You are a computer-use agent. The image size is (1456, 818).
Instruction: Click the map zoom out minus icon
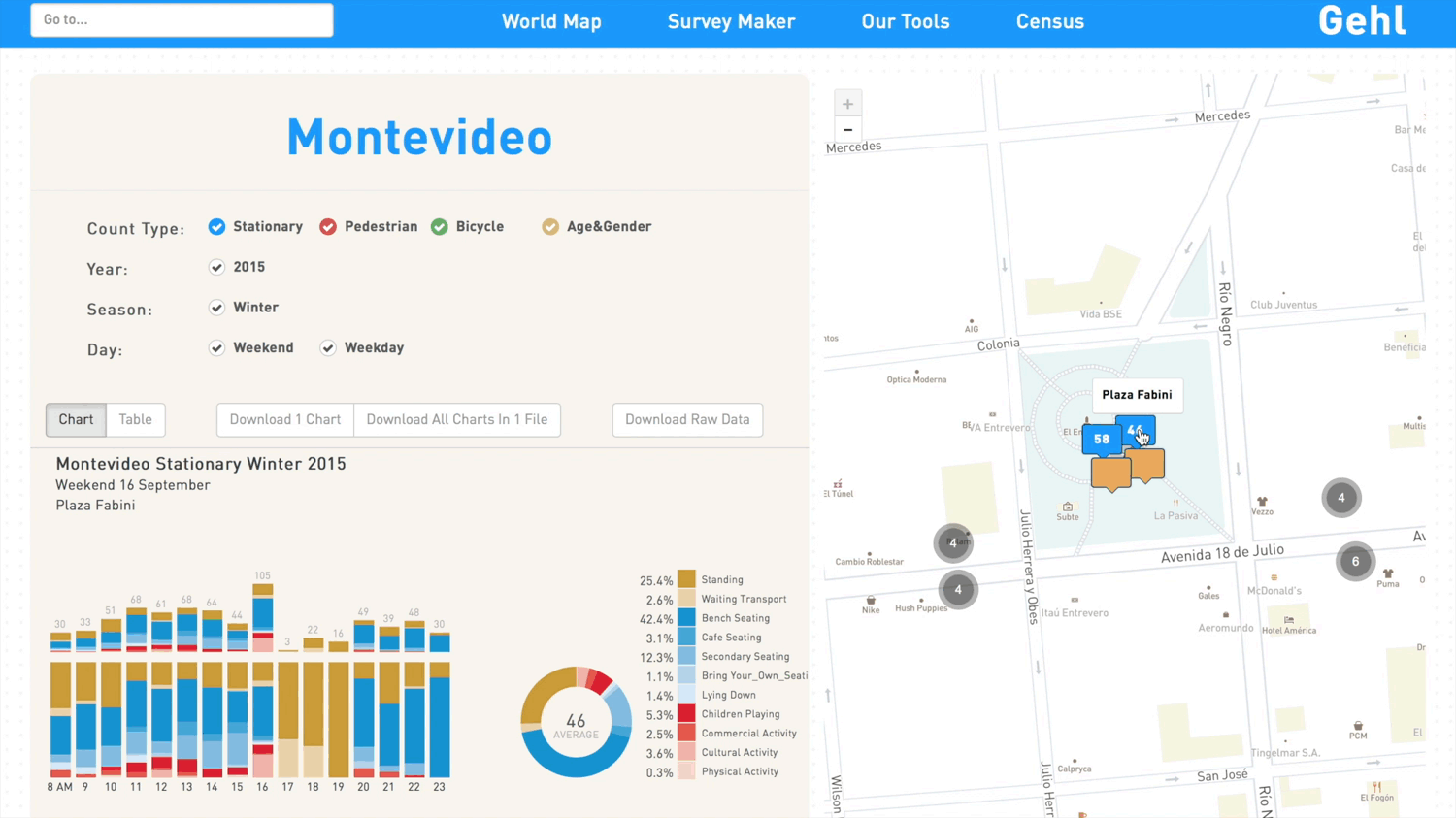click(847, 130)
